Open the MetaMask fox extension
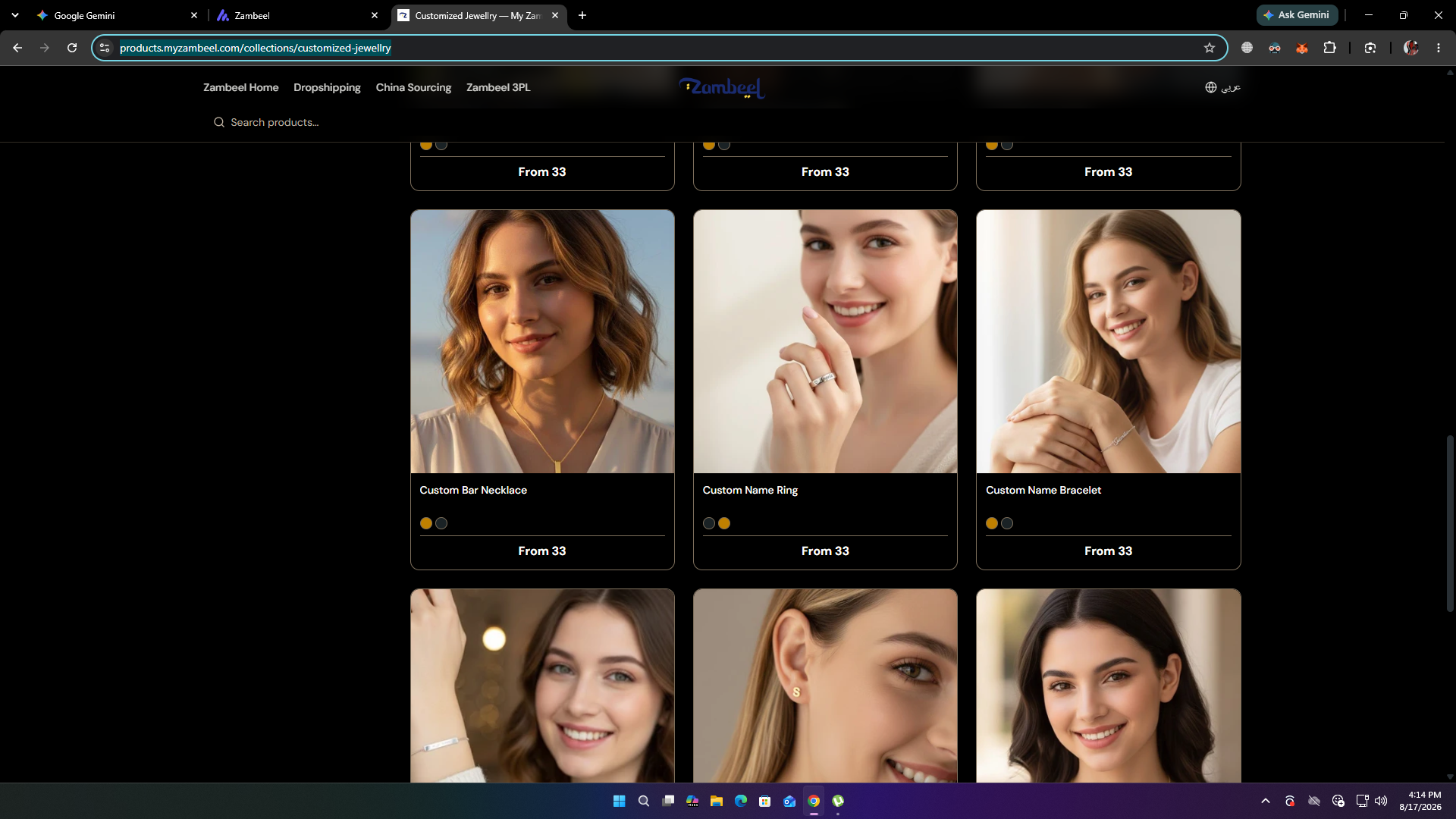This screenshot has width=1456, height=819. pyautogui.click(x=1302, y=48)
